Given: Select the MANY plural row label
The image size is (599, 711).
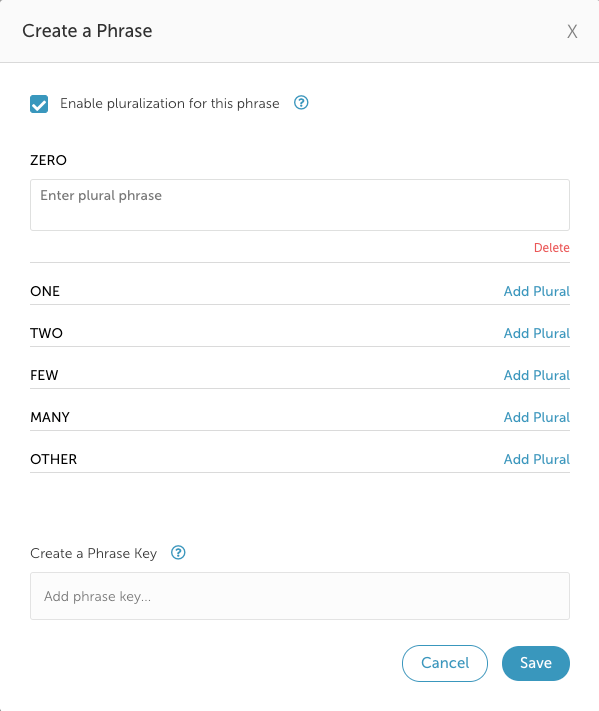Looking at the screenshot, I should (50, 417).
